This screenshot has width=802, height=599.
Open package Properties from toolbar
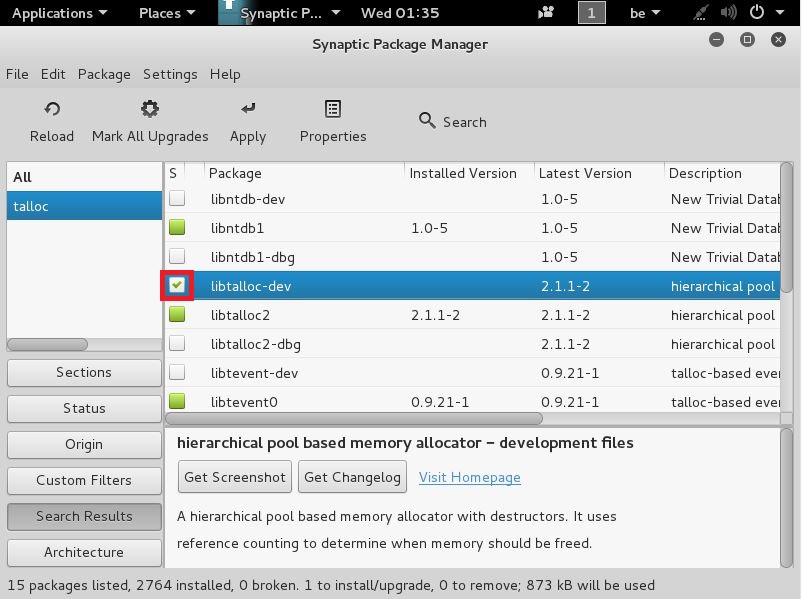[x=333, y=109]
